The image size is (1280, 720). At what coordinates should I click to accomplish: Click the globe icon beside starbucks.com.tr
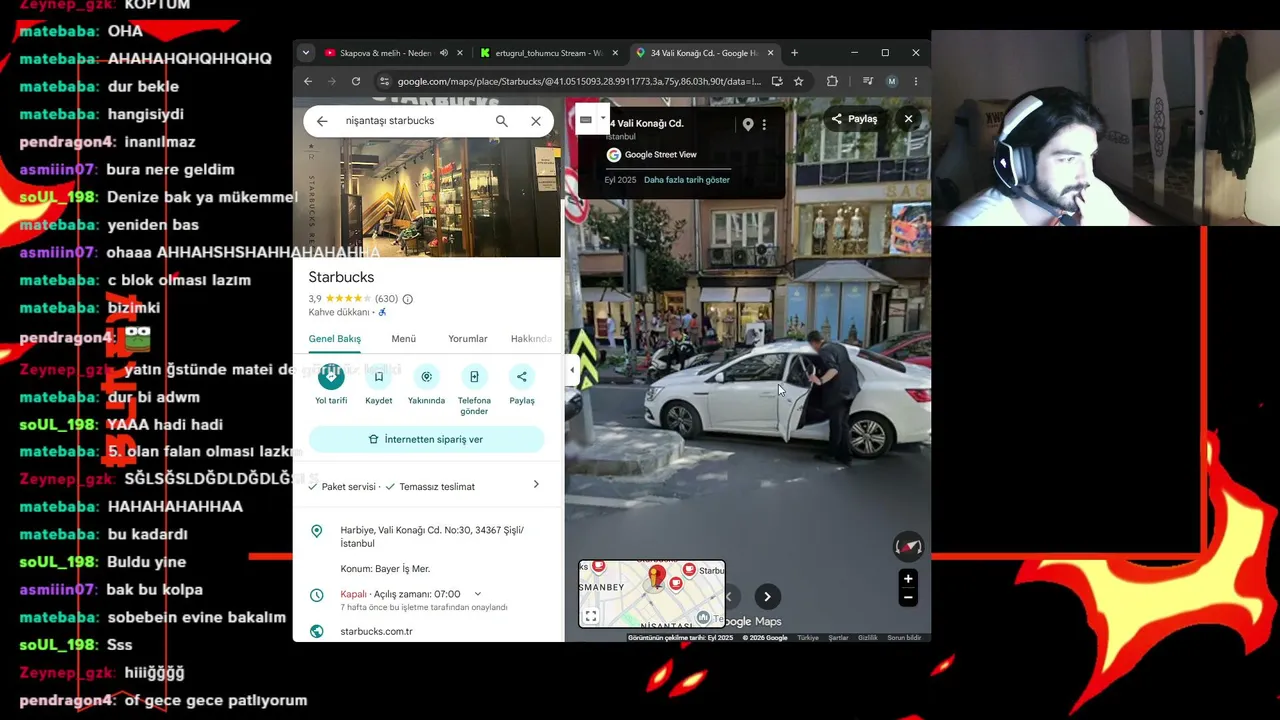point(317,631)
